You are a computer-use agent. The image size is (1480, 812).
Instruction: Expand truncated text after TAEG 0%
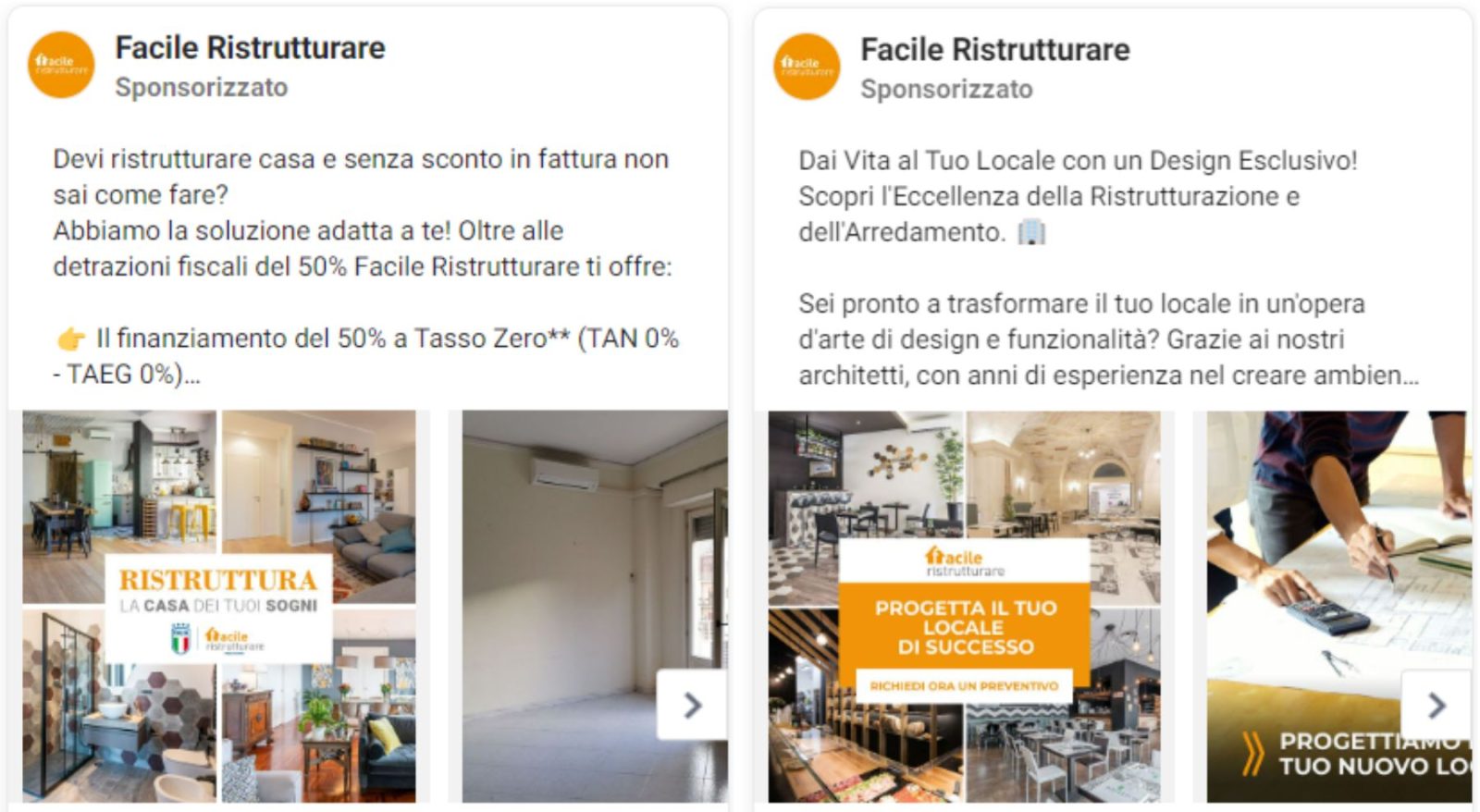point(192,375)
